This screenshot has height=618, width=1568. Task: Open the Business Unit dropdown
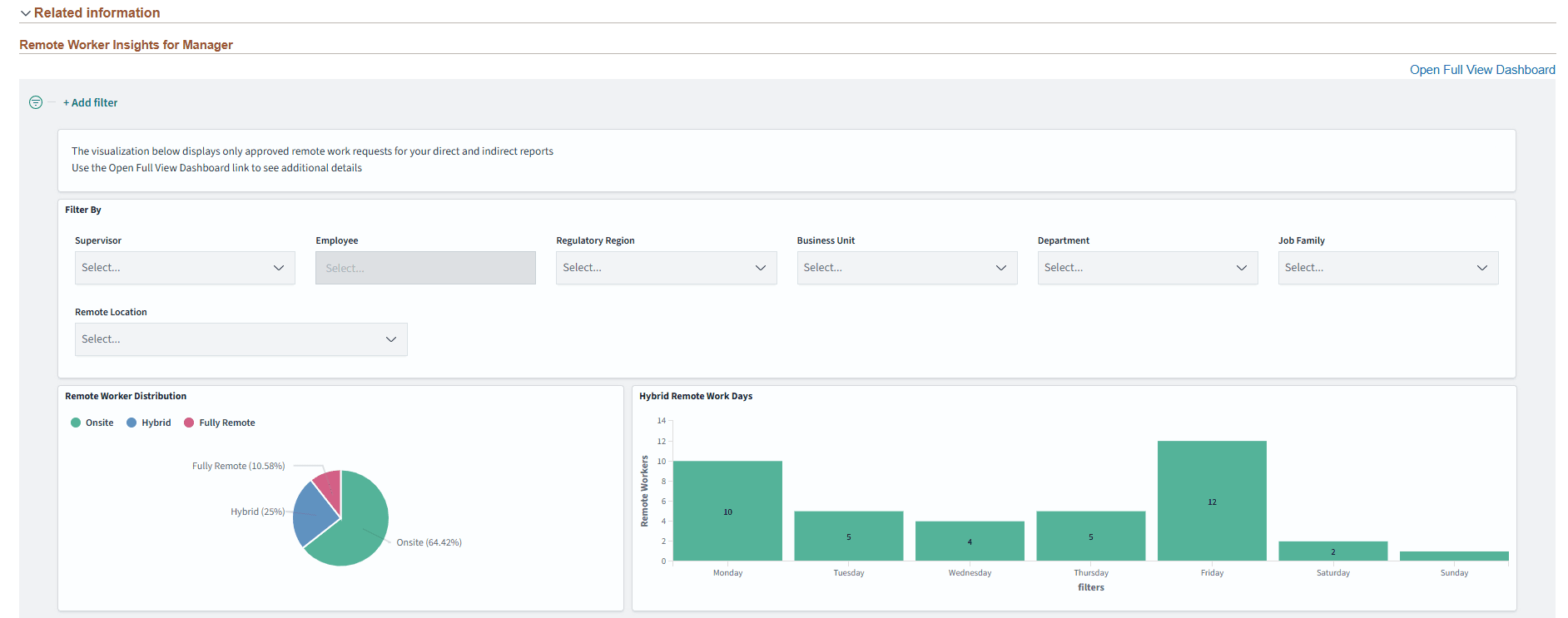pos(907,268)
